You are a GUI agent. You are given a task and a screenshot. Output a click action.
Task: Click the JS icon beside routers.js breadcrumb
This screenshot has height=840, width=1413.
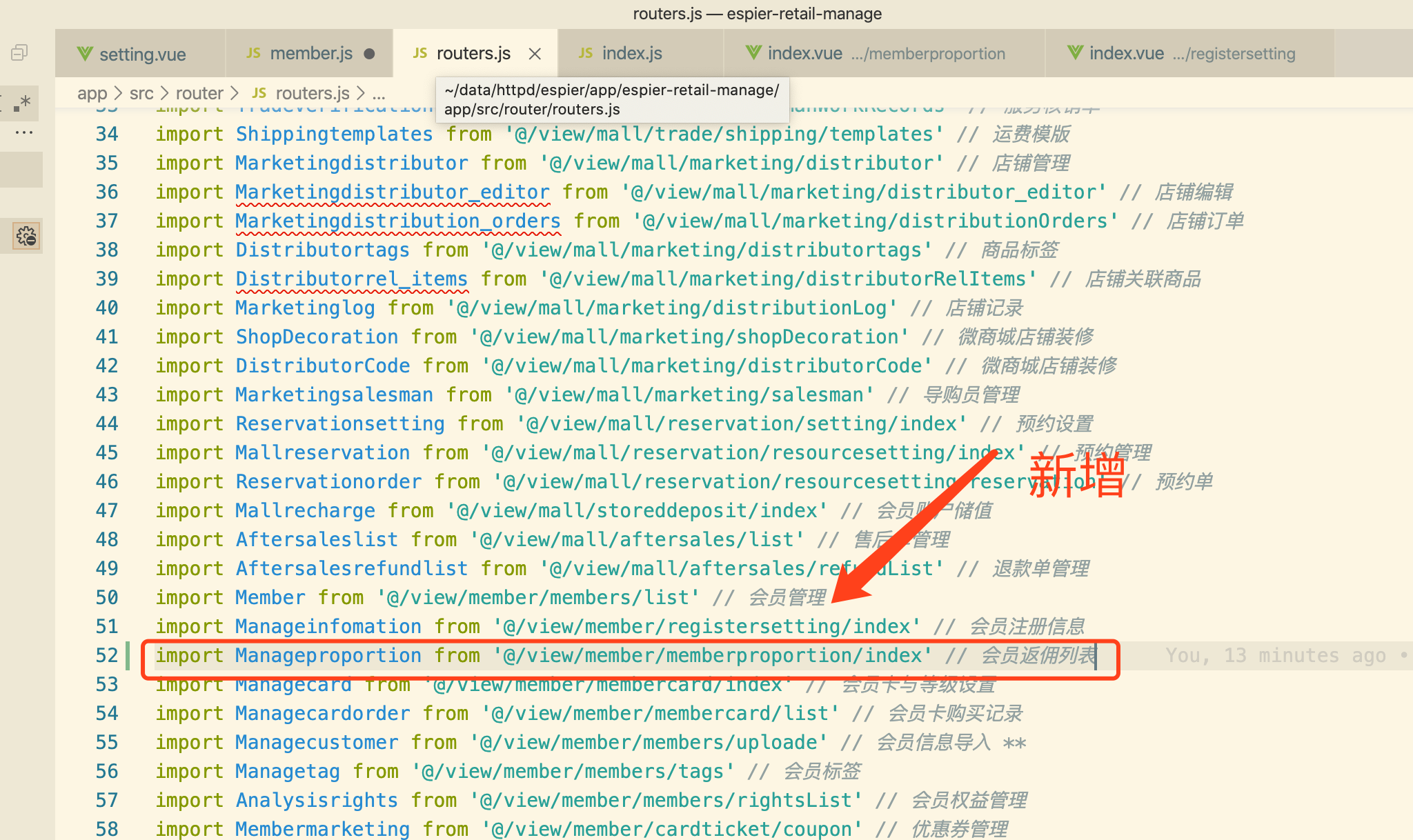click(x=259, y=93)
